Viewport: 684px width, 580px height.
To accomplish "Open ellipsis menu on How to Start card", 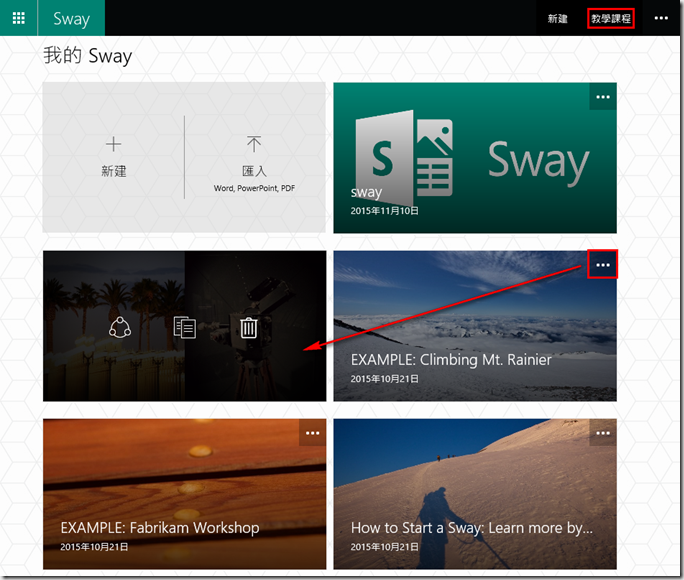I will point(603,433).
